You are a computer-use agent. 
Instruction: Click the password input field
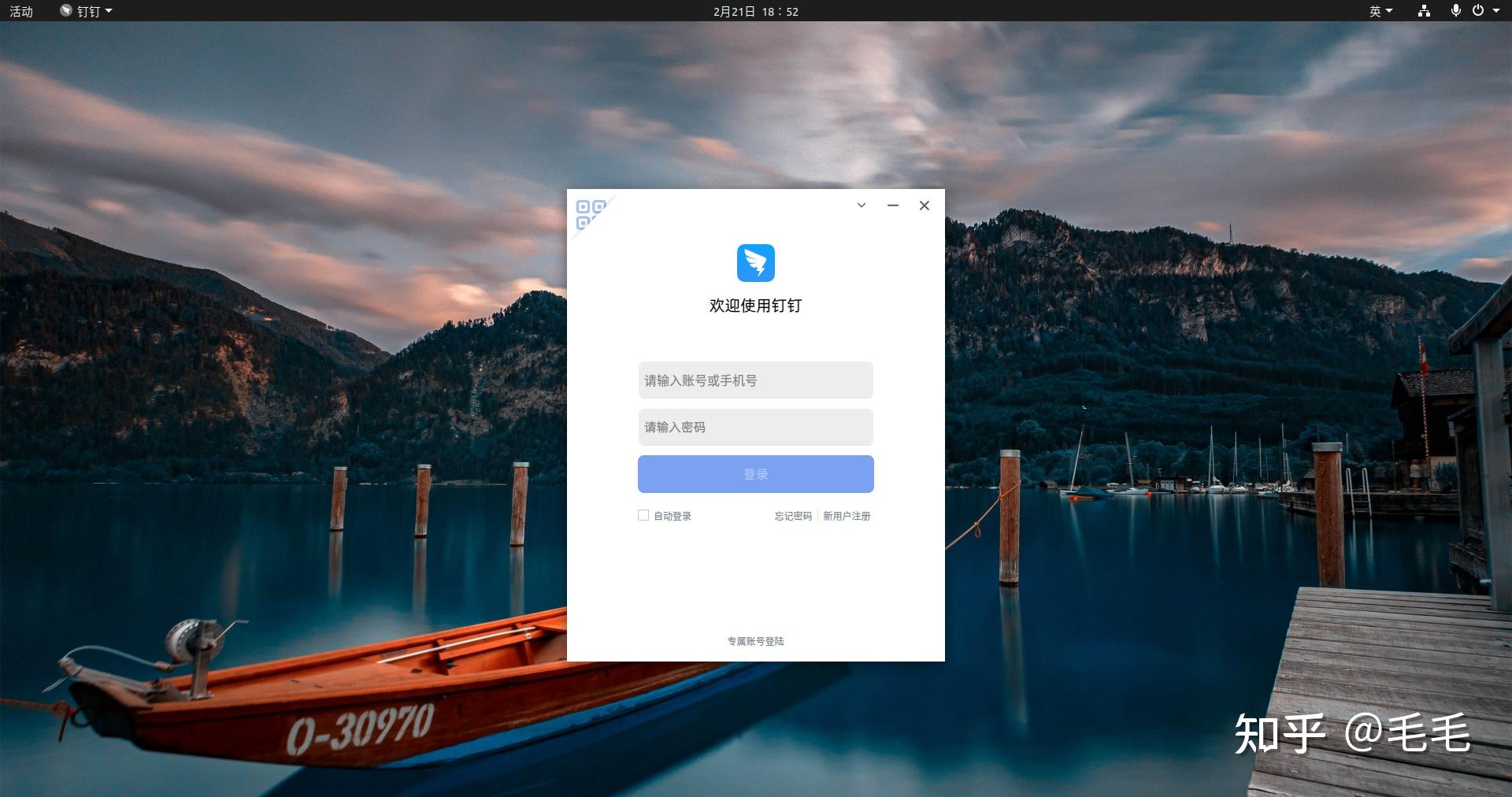pyautogui.click(x=755, y=427)
